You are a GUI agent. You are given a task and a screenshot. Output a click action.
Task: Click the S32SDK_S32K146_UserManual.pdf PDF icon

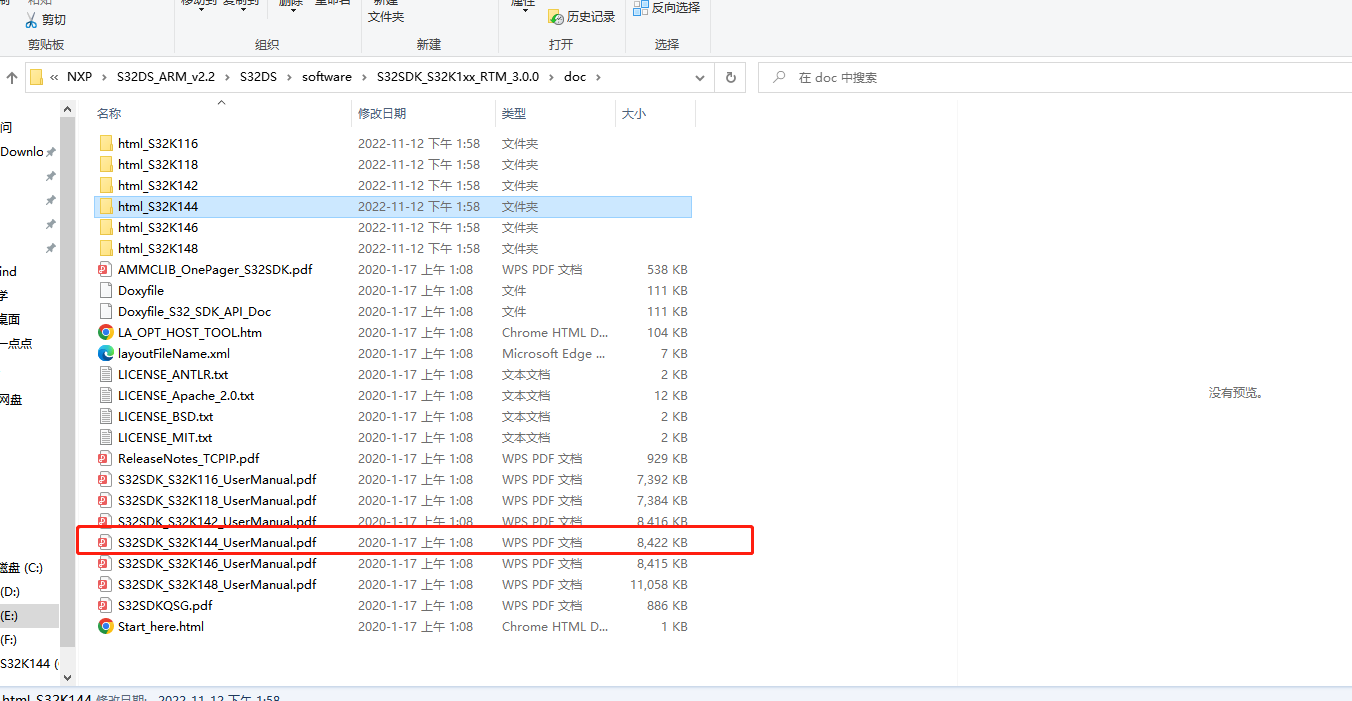point(106,563)
